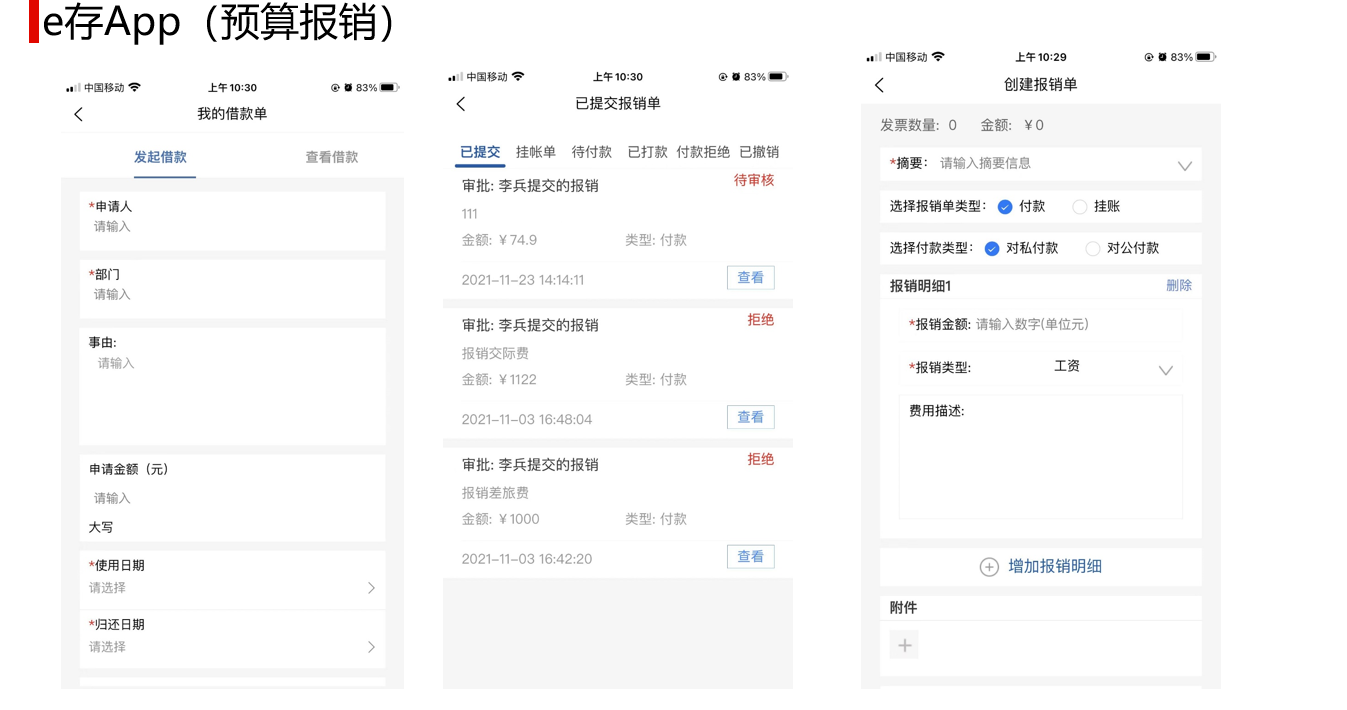The height and width of the screenshot is (710, 1347).
Task: Click 删除 on 报销明细1
Action: tap(1179, 286)
